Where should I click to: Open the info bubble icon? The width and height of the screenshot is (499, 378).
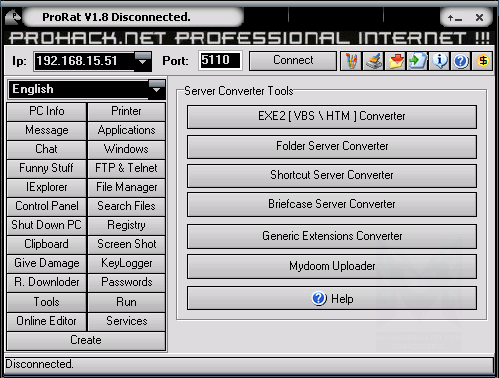pyautogui.click(x=439, y=61)
